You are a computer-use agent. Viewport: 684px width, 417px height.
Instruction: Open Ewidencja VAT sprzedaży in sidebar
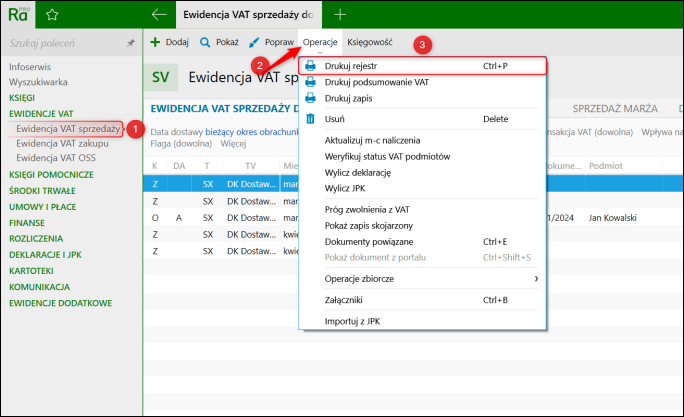68,129
